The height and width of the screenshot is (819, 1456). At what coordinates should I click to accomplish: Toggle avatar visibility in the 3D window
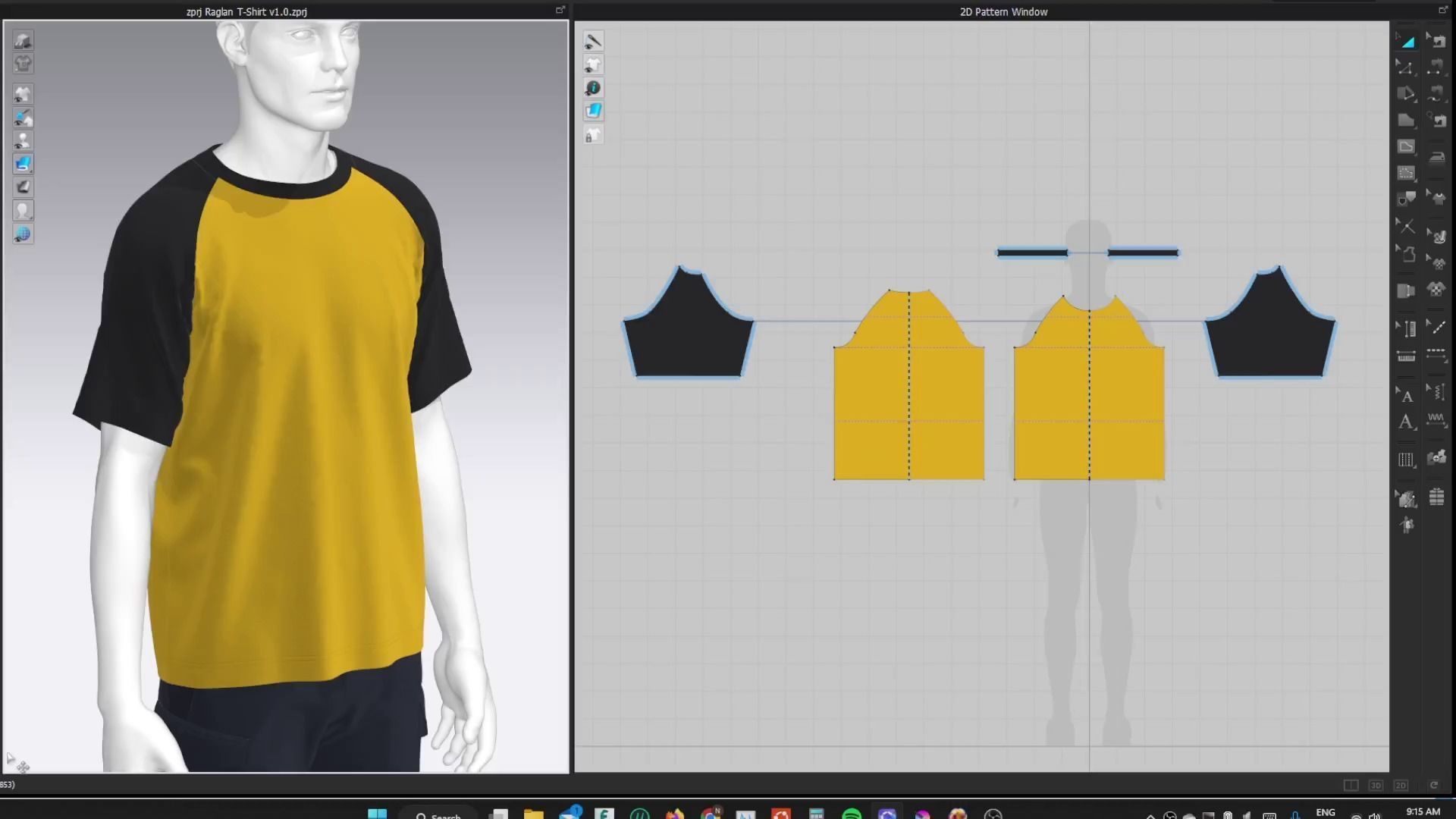coord(23,140)
